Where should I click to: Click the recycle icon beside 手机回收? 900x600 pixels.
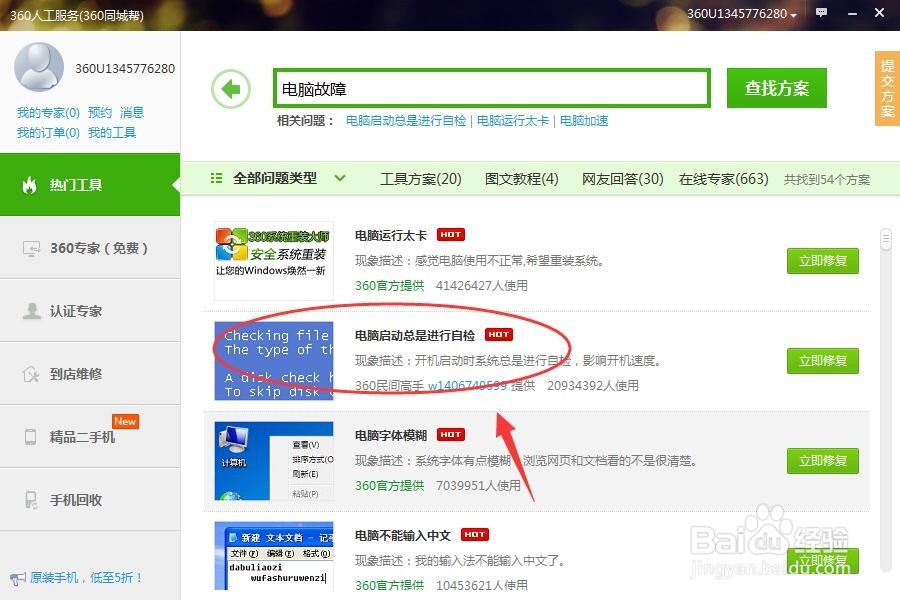pyautogui.click(x=31, y=500)
